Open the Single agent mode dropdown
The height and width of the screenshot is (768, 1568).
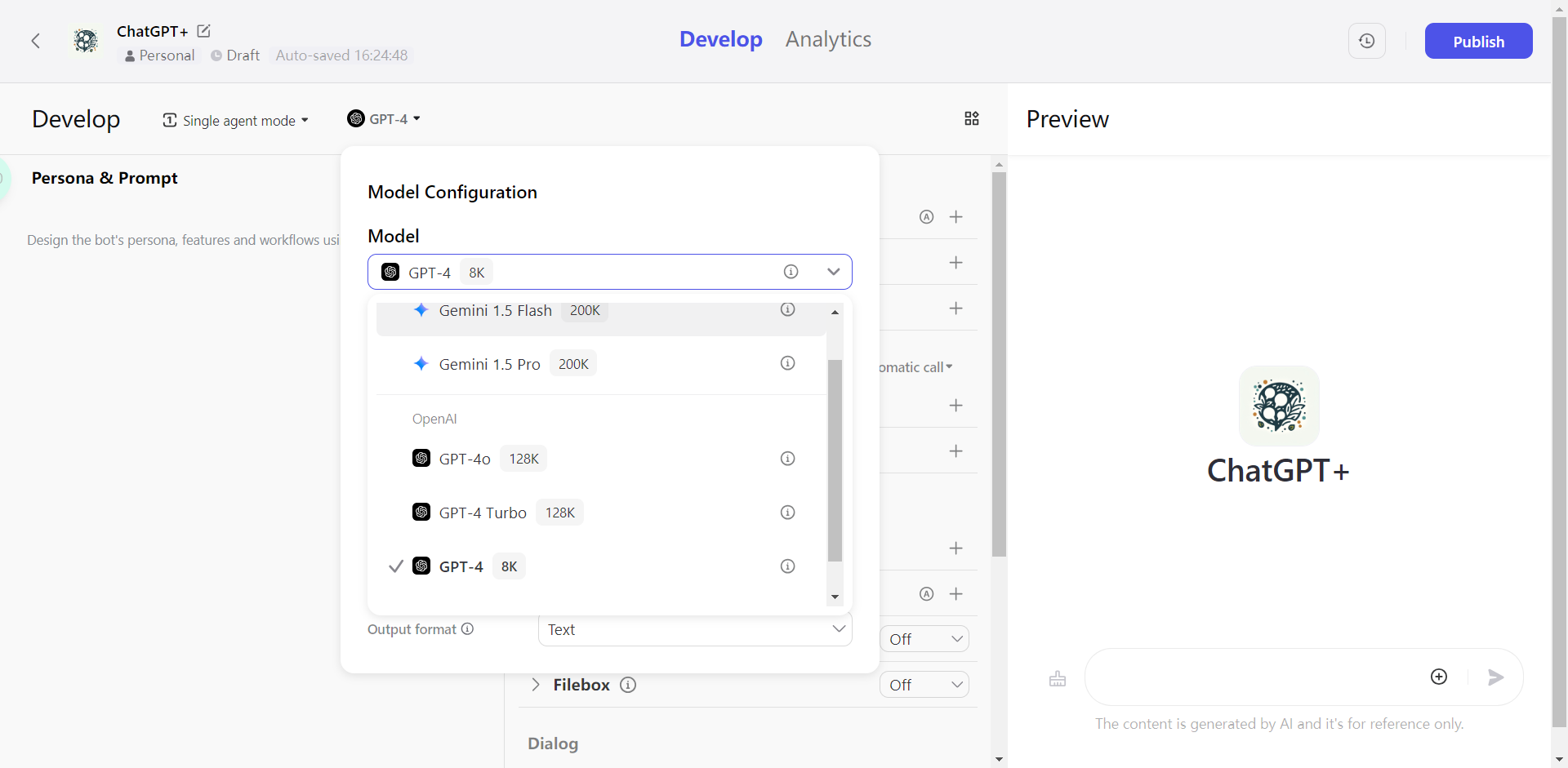click(x=237, y=121)
